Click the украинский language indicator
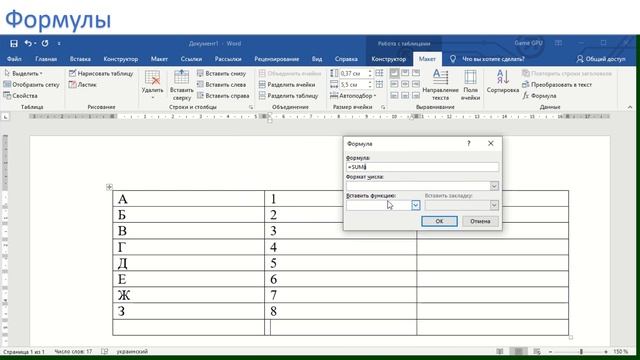 (132, 351)
